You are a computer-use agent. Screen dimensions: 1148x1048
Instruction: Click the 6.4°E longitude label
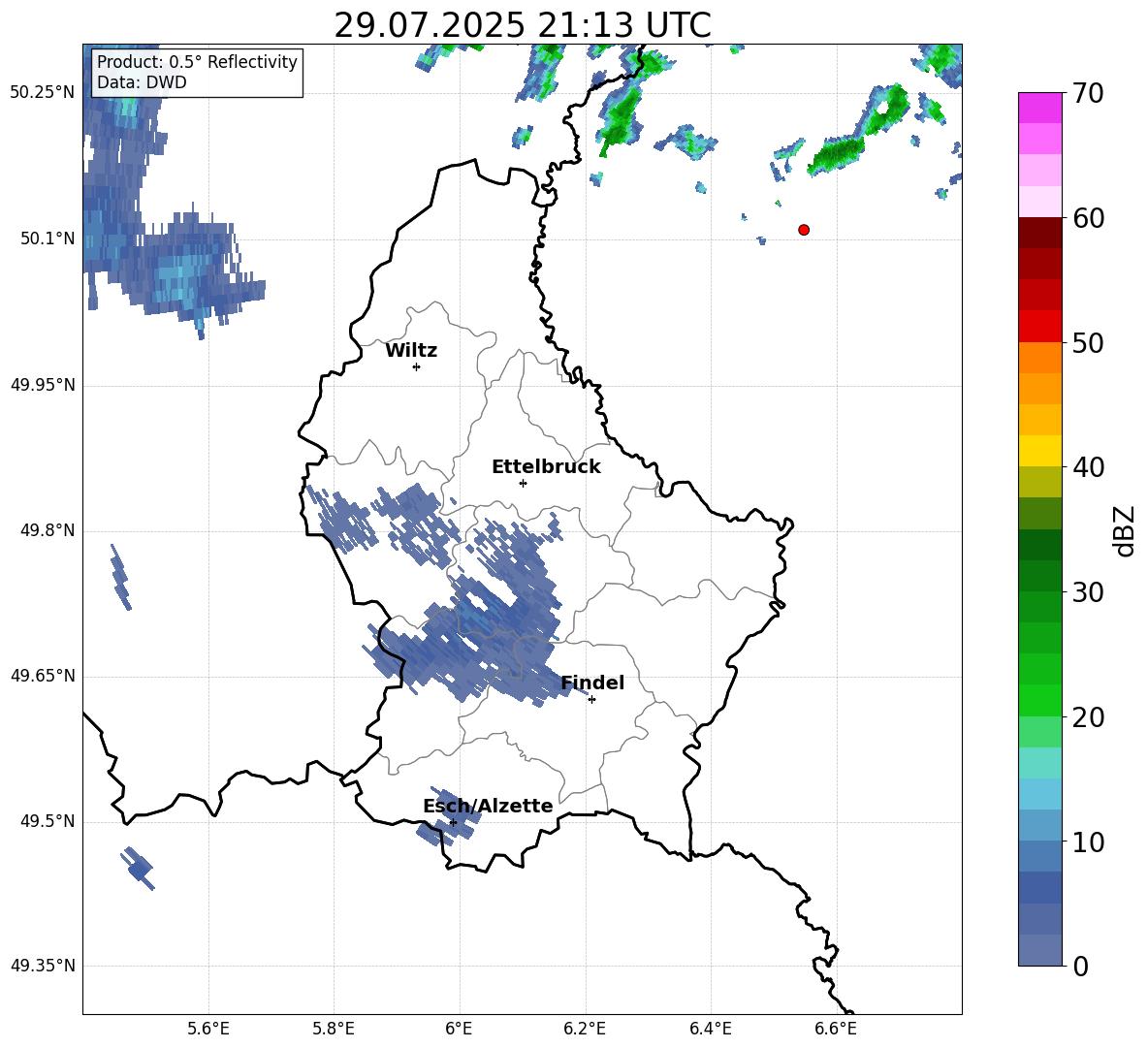[710, 1030]
